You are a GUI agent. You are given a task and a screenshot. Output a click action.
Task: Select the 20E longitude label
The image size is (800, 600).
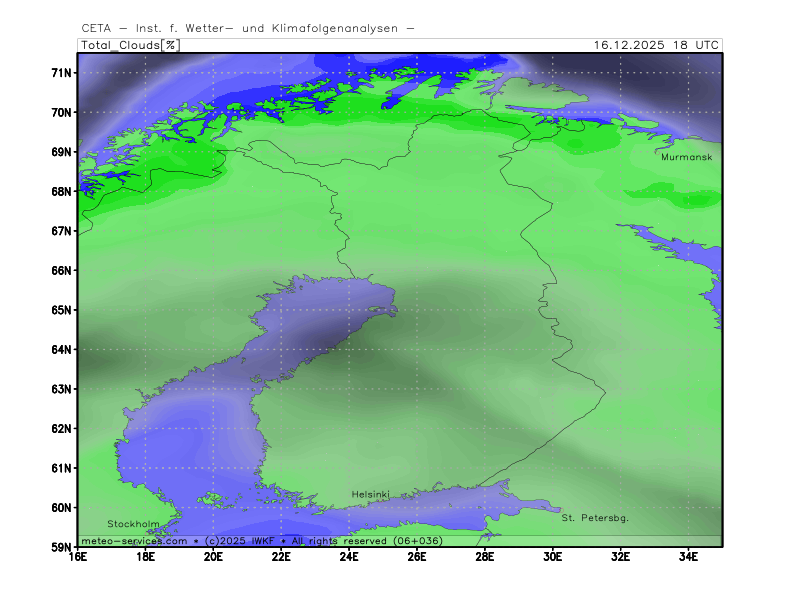point(214,557)
